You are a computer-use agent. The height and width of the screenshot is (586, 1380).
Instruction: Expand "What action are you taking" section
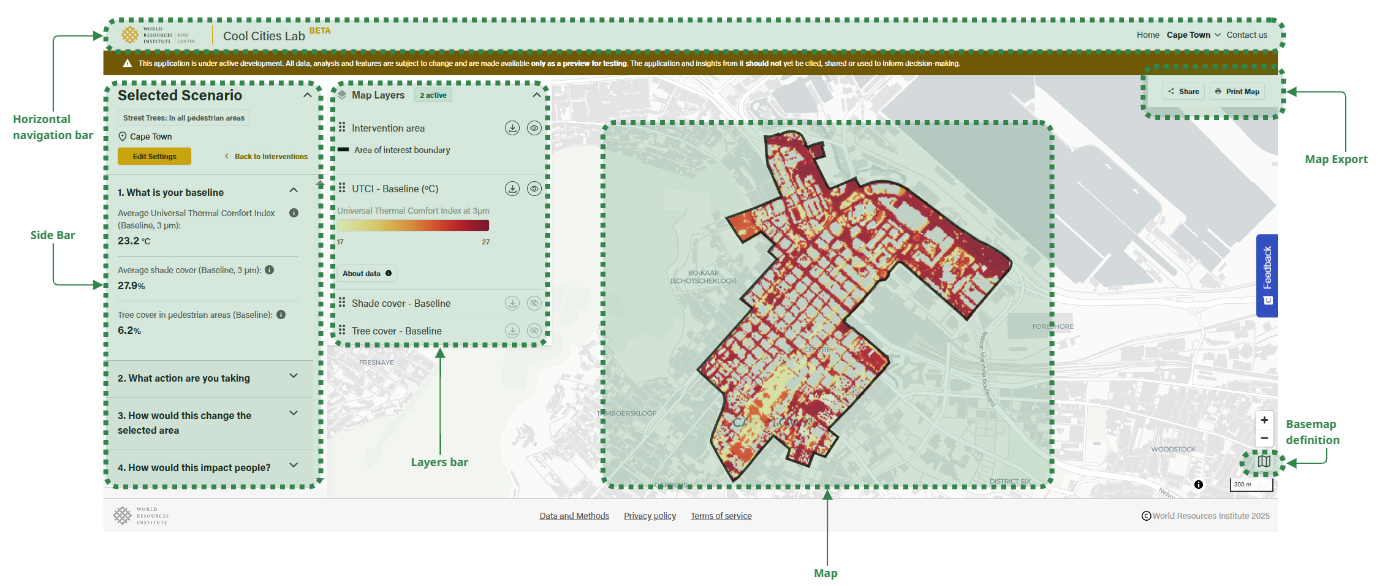click(293, 377)
